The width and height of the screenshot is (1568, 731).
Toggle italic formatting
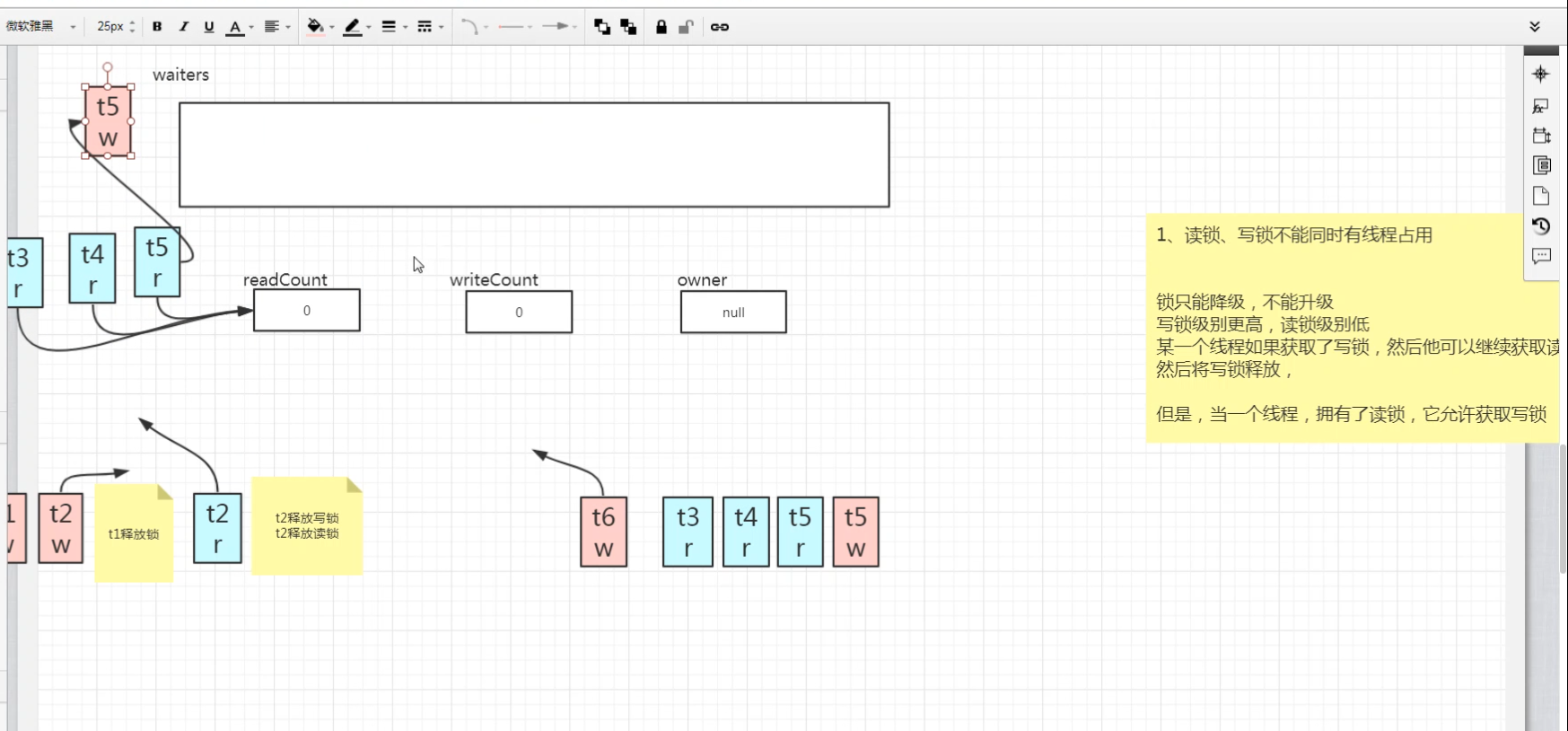pos(183,27)
